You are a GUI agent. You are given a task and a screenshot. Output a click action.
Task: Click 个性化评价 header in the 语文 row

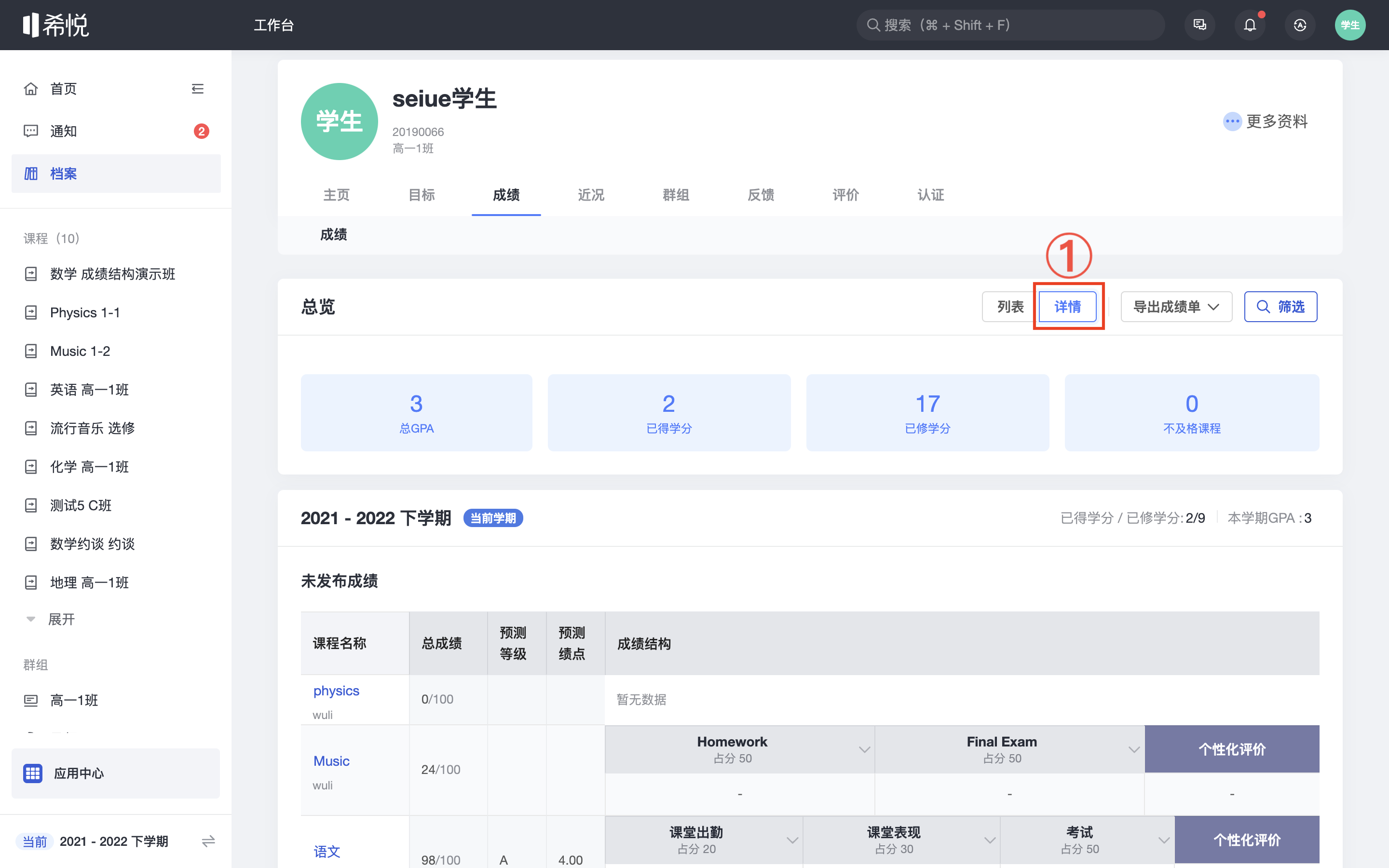click(x=1247, y=840)
